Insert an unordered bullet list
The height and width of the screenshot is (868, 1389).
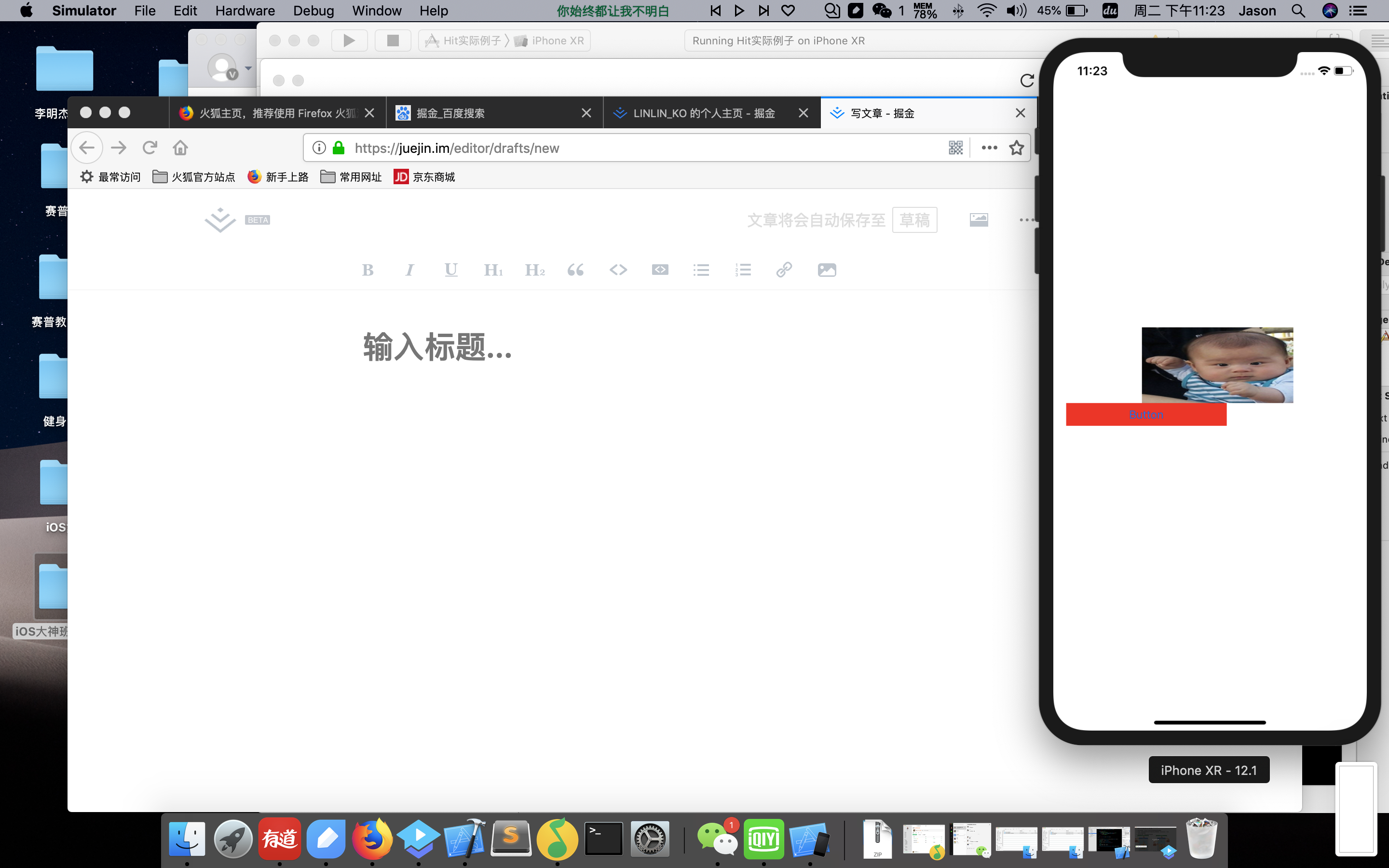click(701, 270)
